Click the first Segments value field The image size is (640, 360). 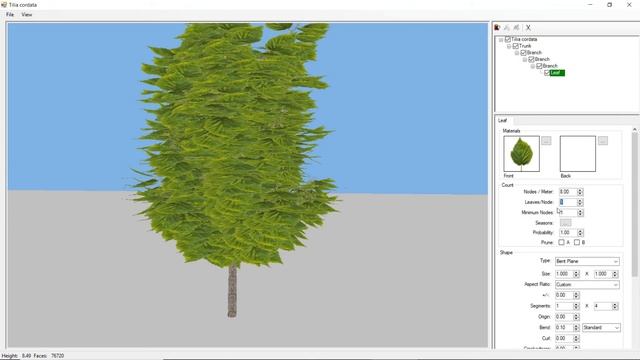[x=564, y=306]
